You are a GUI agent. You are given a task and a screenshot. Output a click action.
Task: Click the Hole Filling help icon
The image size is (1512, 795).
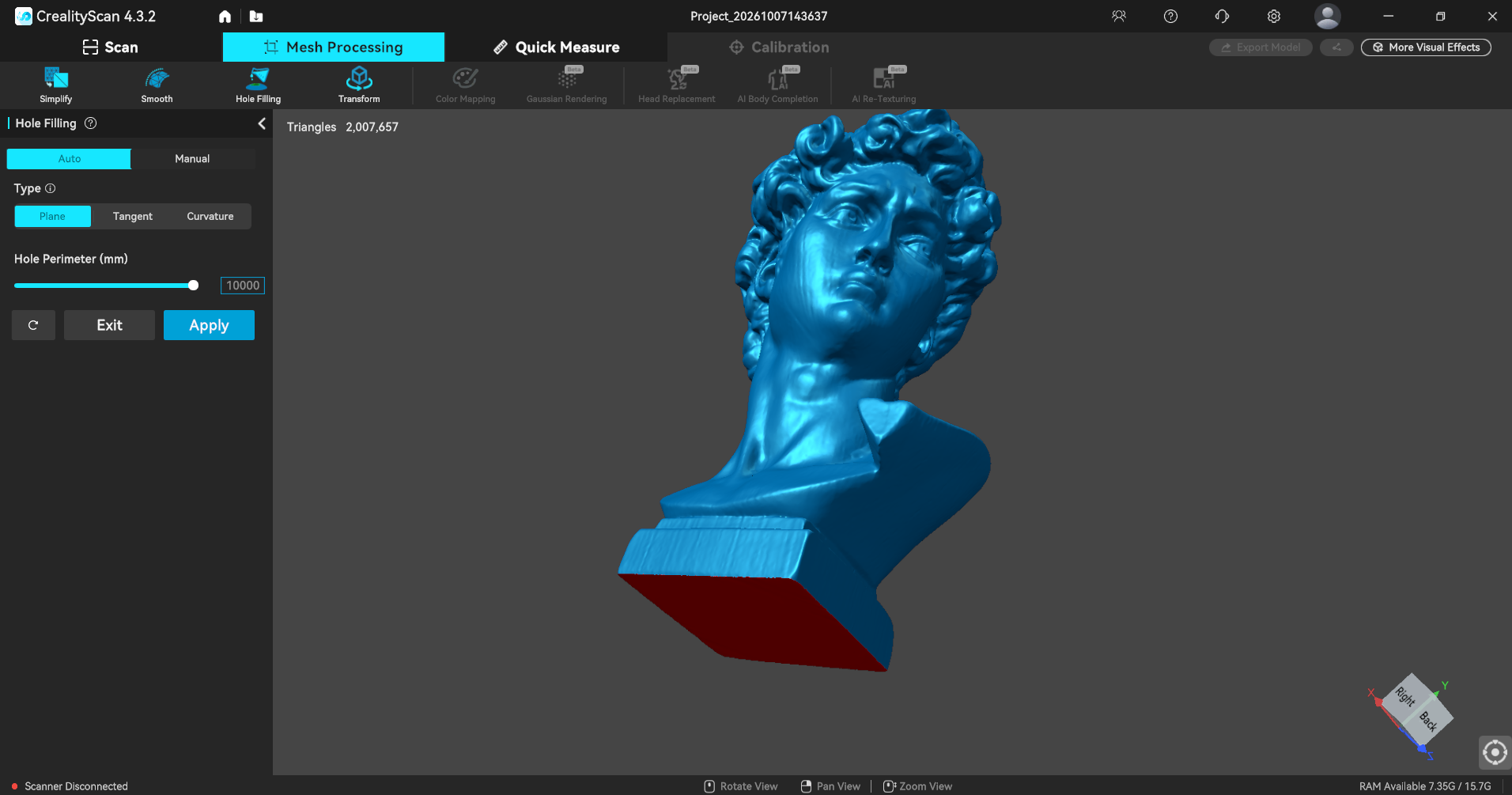click(91, 123)
